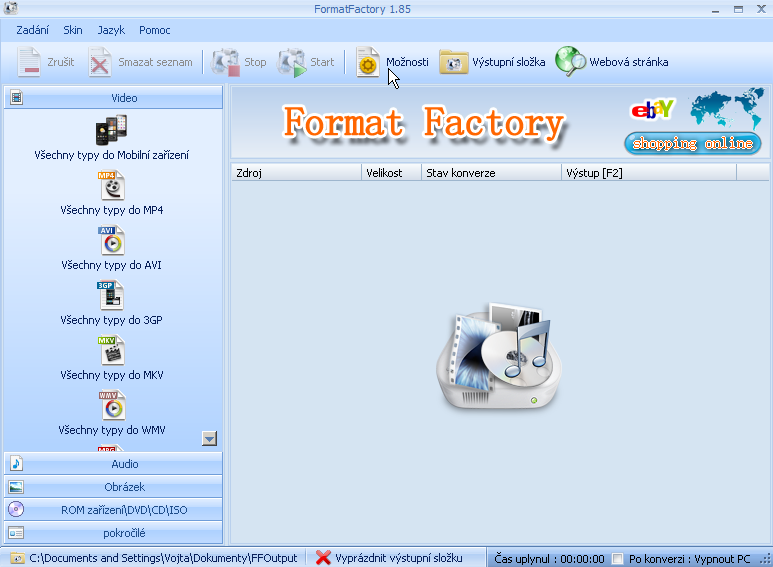
Task: Click the Zrušit toolbar icon
Action: tap(29, 62)
